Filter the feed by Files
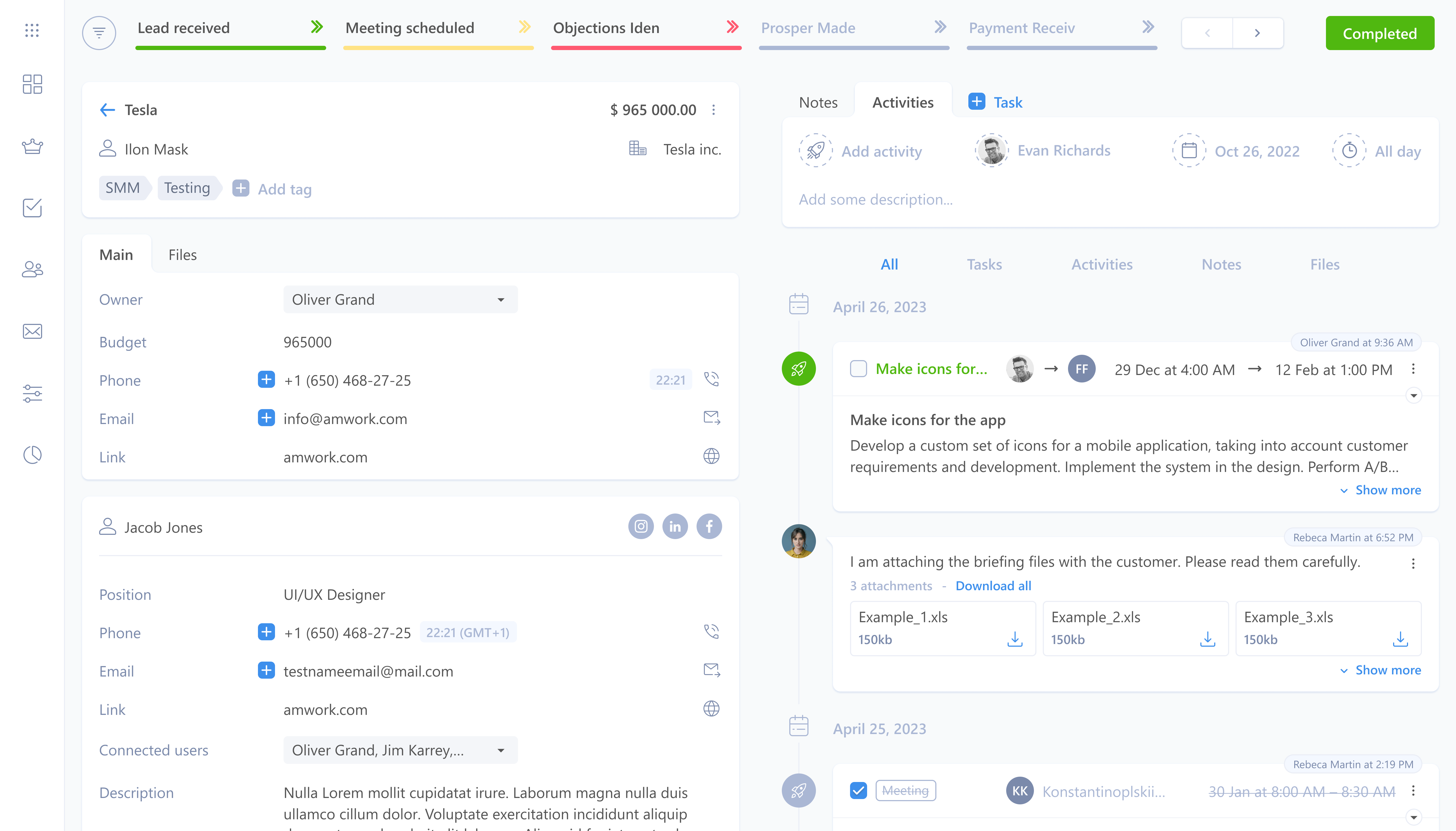The width and height of the screenshot is (1456, 831). coord(1325,264)
